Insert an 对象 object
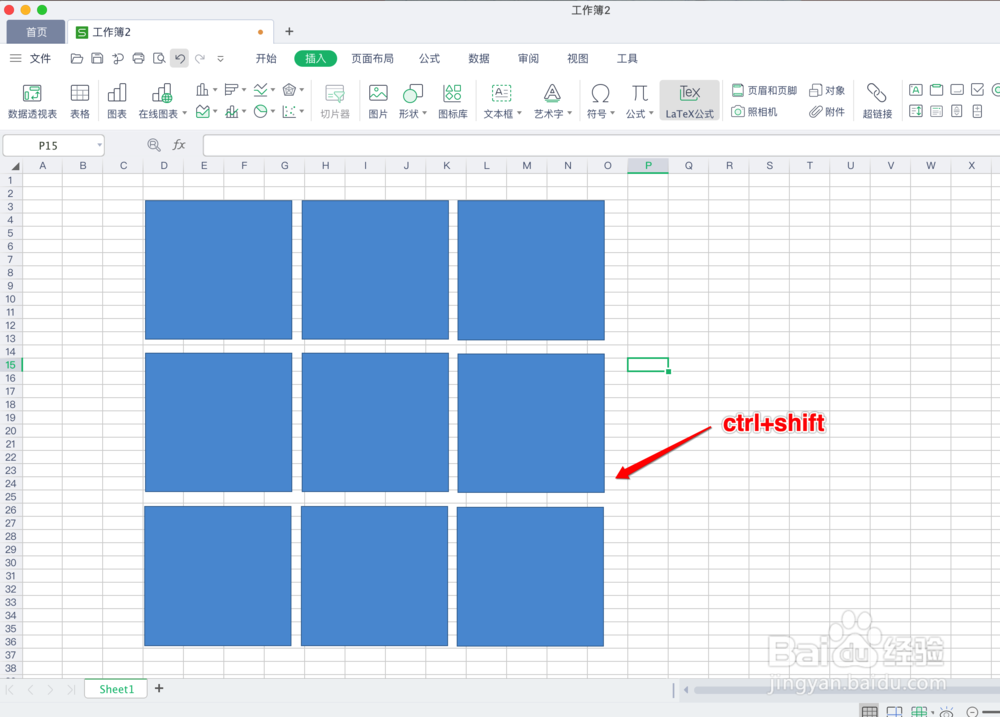The height and width of the screenshot is (717, 1000). [827, 91]
